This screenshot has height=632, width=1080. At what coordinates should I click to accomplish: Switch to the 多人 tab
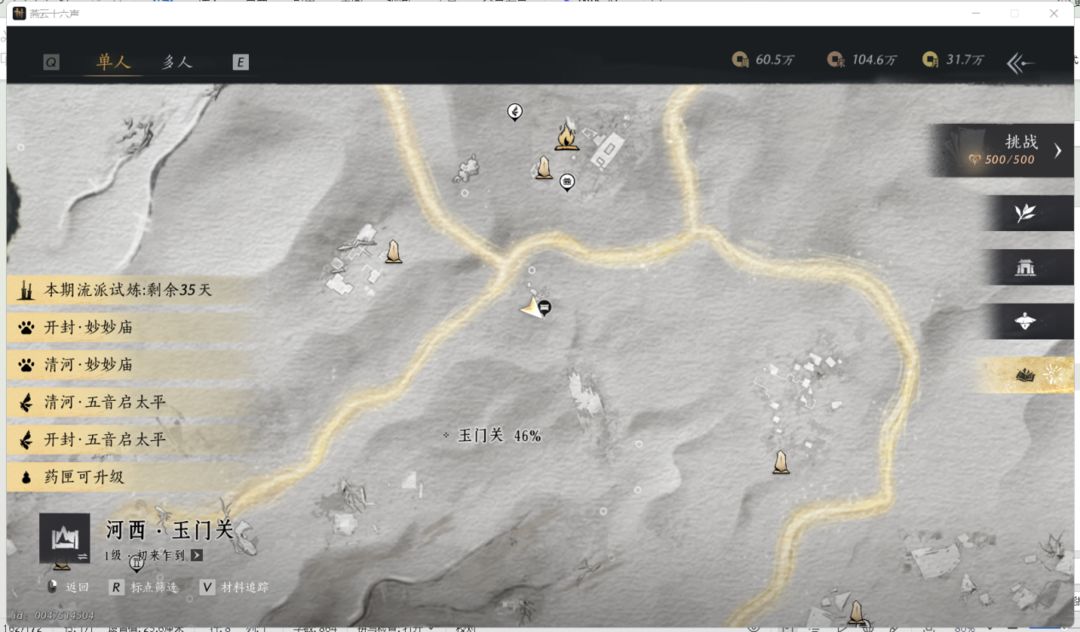coord(177,62)
